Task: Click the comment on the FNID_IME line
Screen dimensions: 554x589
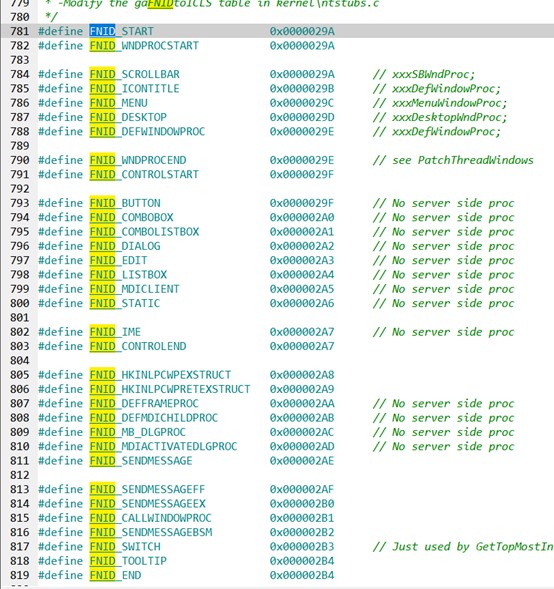Action: pyautogui.click(x=443, y=332)
